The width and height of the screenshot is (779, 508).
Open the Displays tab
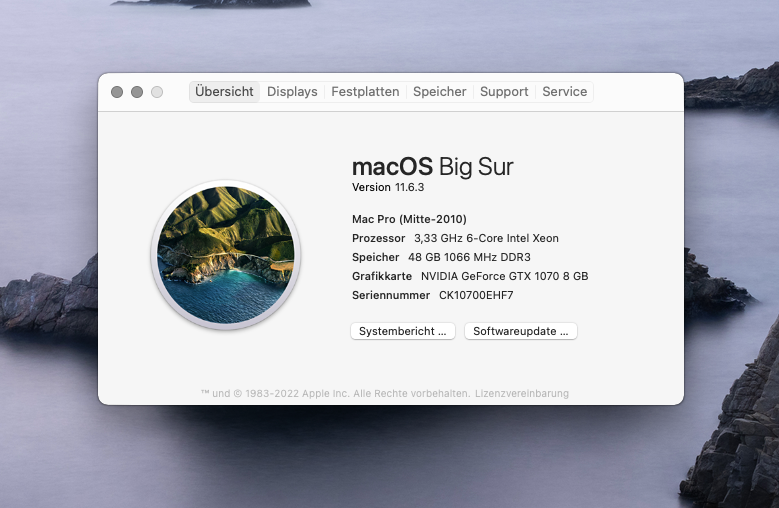coord(292,92)
